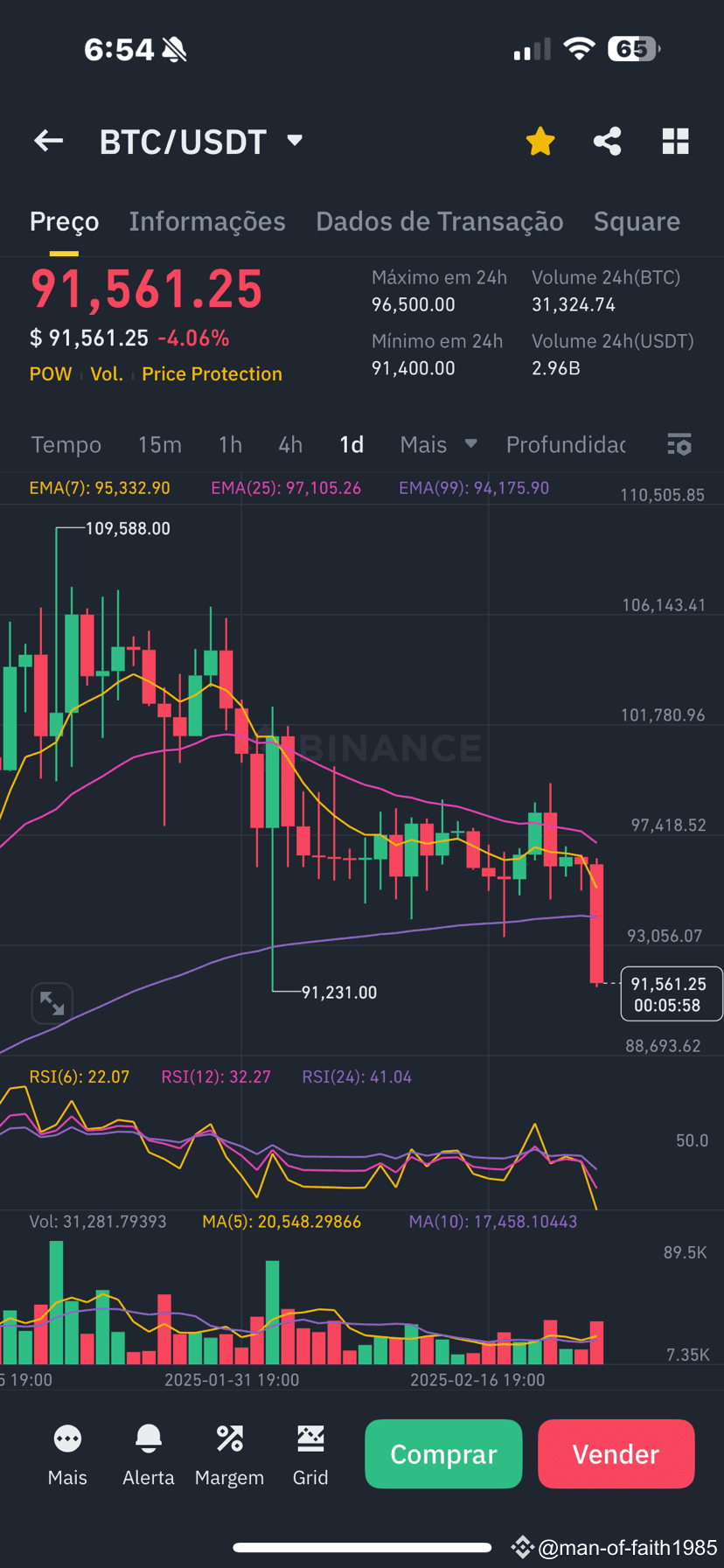Open the Dados de Transação tab

(439, 222)
